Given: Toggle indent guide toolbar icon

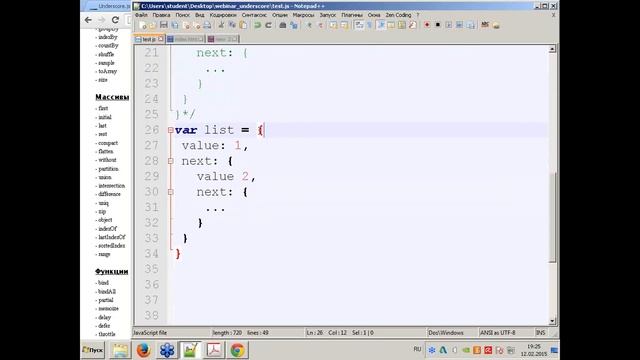Looking at the screenshot, I should [380, 25].
